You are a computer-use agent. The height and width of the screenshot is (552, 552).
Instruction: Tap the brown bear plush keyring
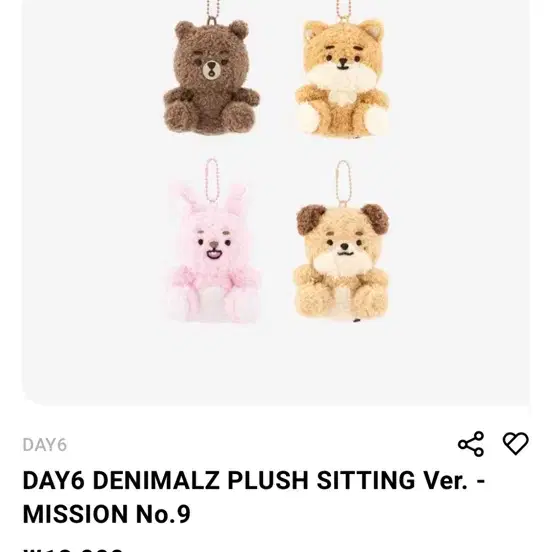click(211, 77)
